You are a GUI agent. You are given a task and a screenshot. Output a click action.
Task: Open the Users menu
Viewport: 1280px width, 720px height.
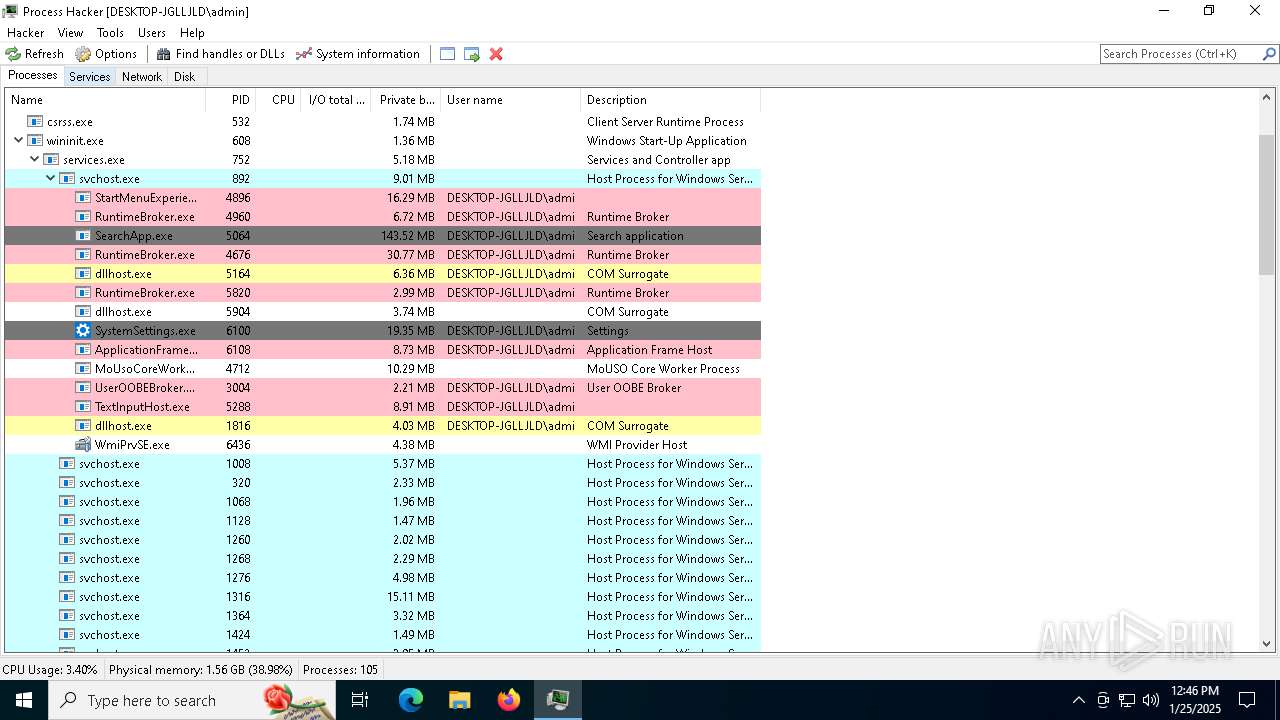click(x=152, y=33)
